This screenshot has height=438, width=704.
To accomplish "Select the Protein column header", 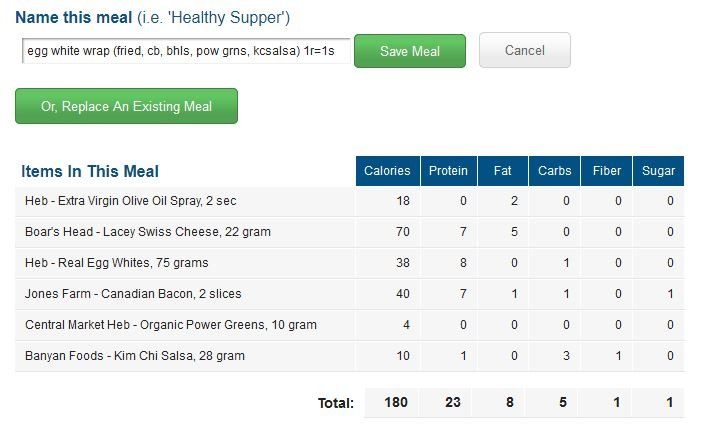I will (x=449, y=171).
